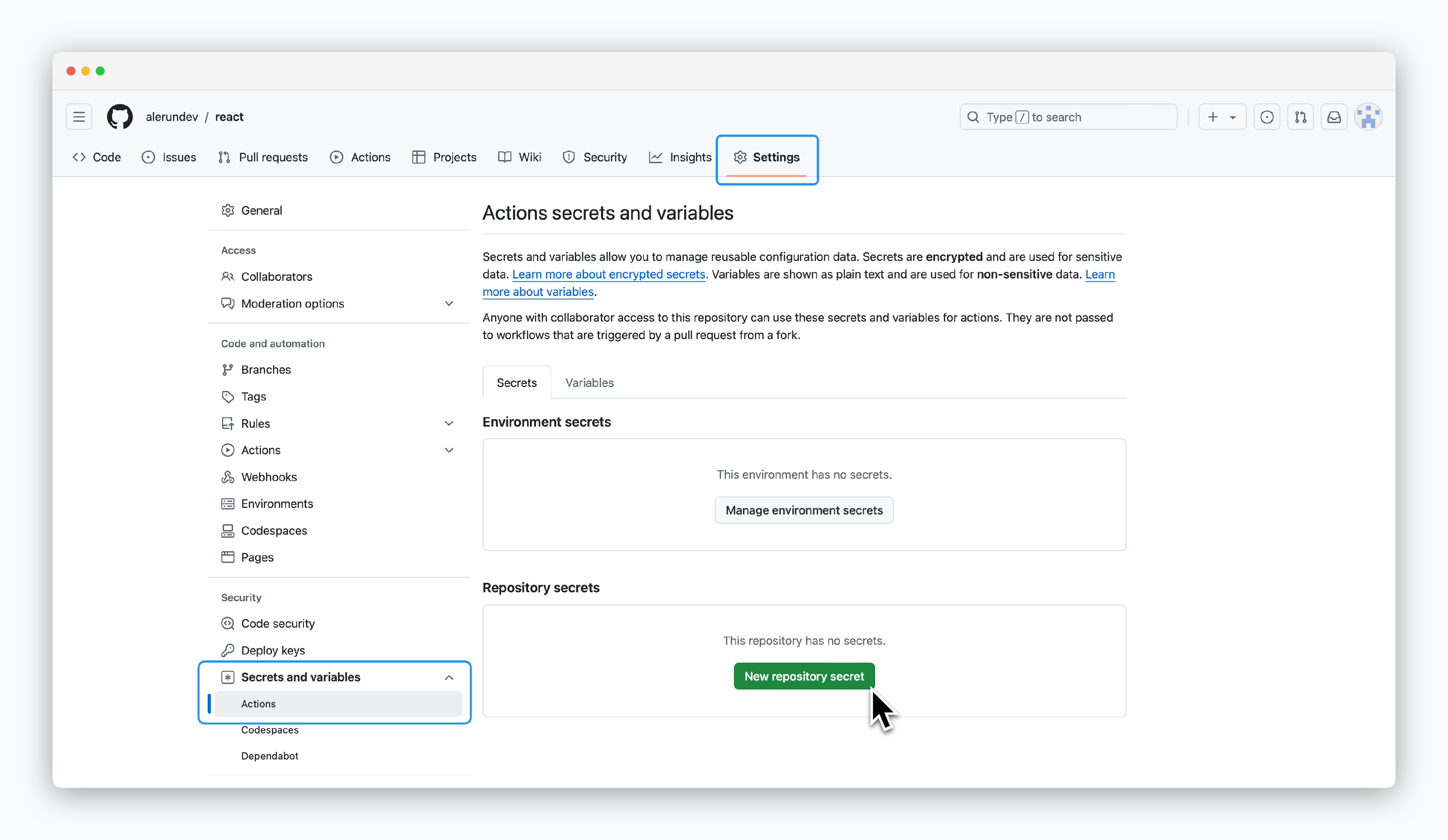Open Deploy keys settings
The image size is (1448, 840).
(338, 650)
